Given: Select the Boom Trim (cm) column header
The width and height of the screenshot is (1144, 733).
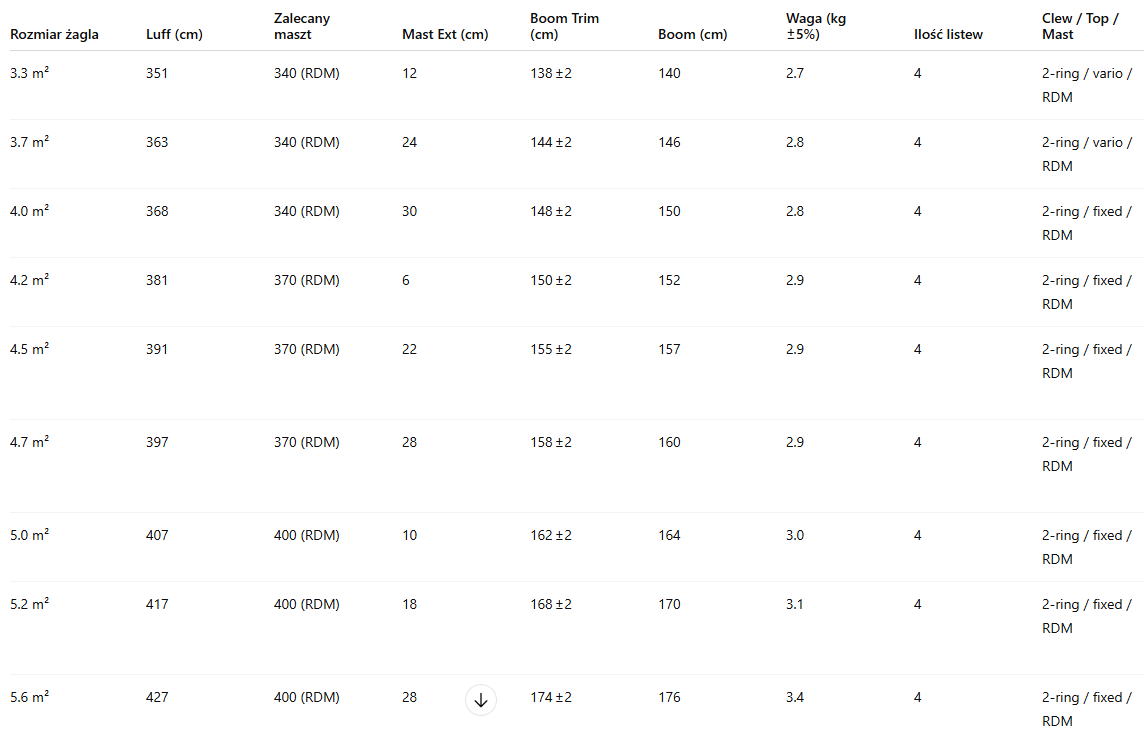Looking at the screenshot, I should coord(564,27).
